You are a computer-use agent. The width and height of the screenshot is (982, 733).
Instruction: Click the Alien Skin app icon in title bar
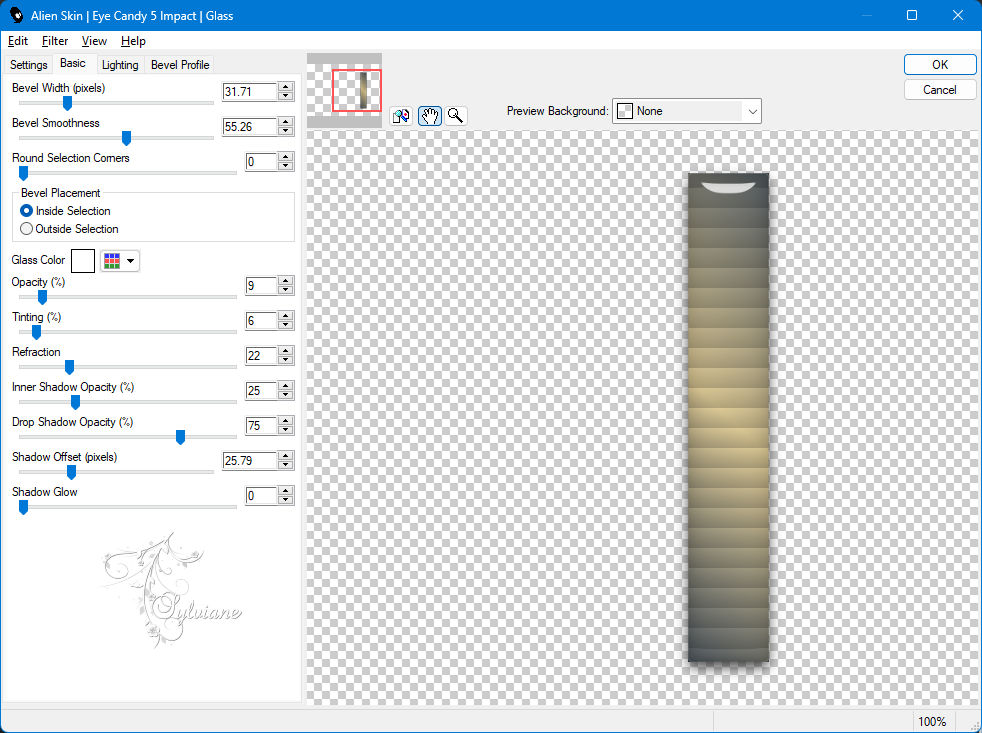tap(16, 15)
